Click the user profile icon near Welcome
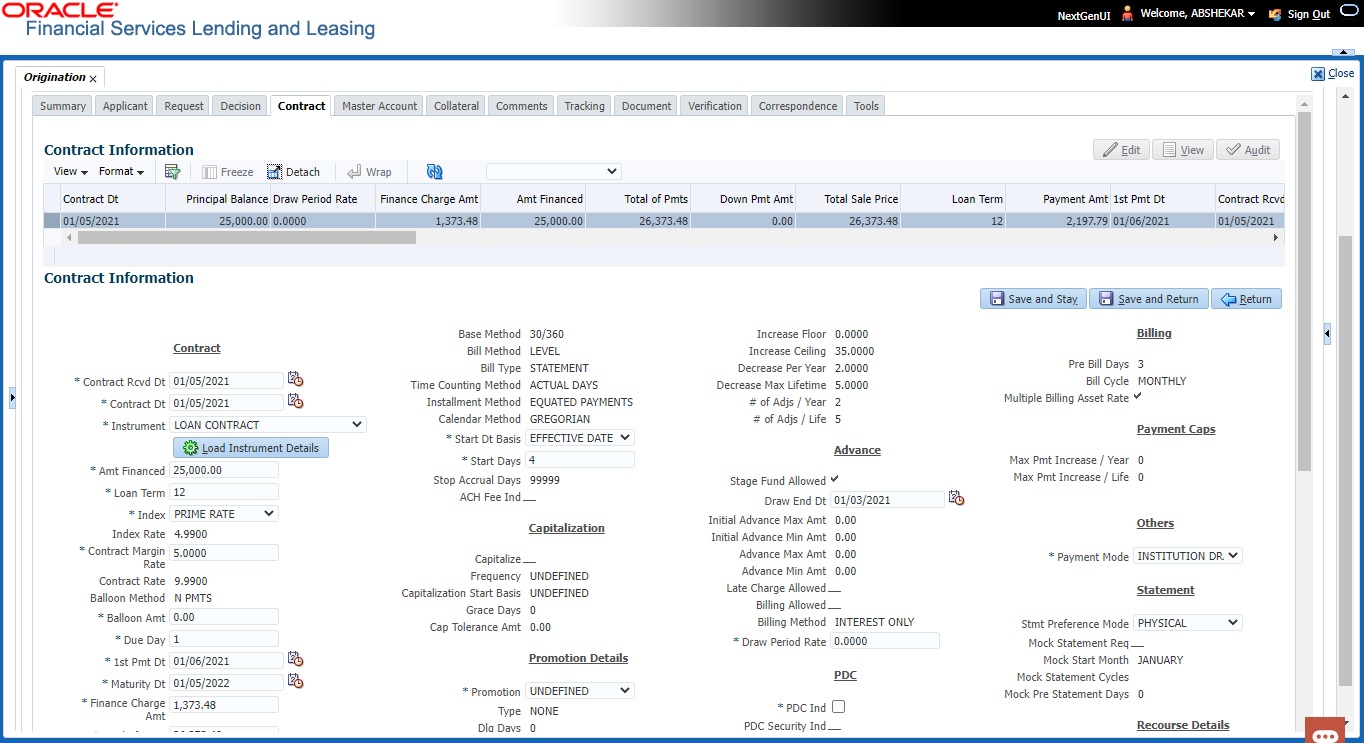This screenshot has height=743, width=1364. 1127,14
